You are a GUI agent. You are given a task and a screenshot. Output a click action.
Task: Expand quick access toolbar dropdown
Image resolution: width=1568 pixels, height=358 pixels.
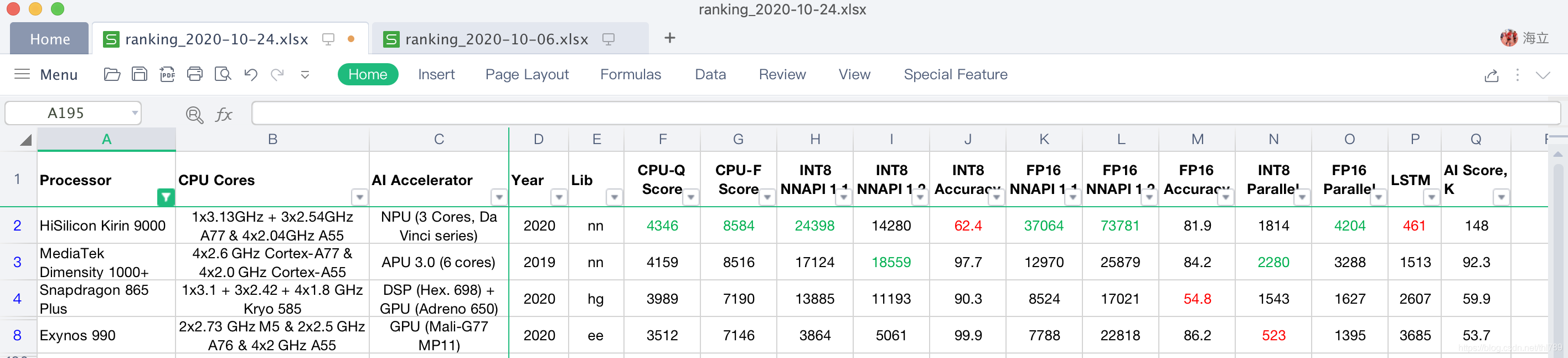305,74
